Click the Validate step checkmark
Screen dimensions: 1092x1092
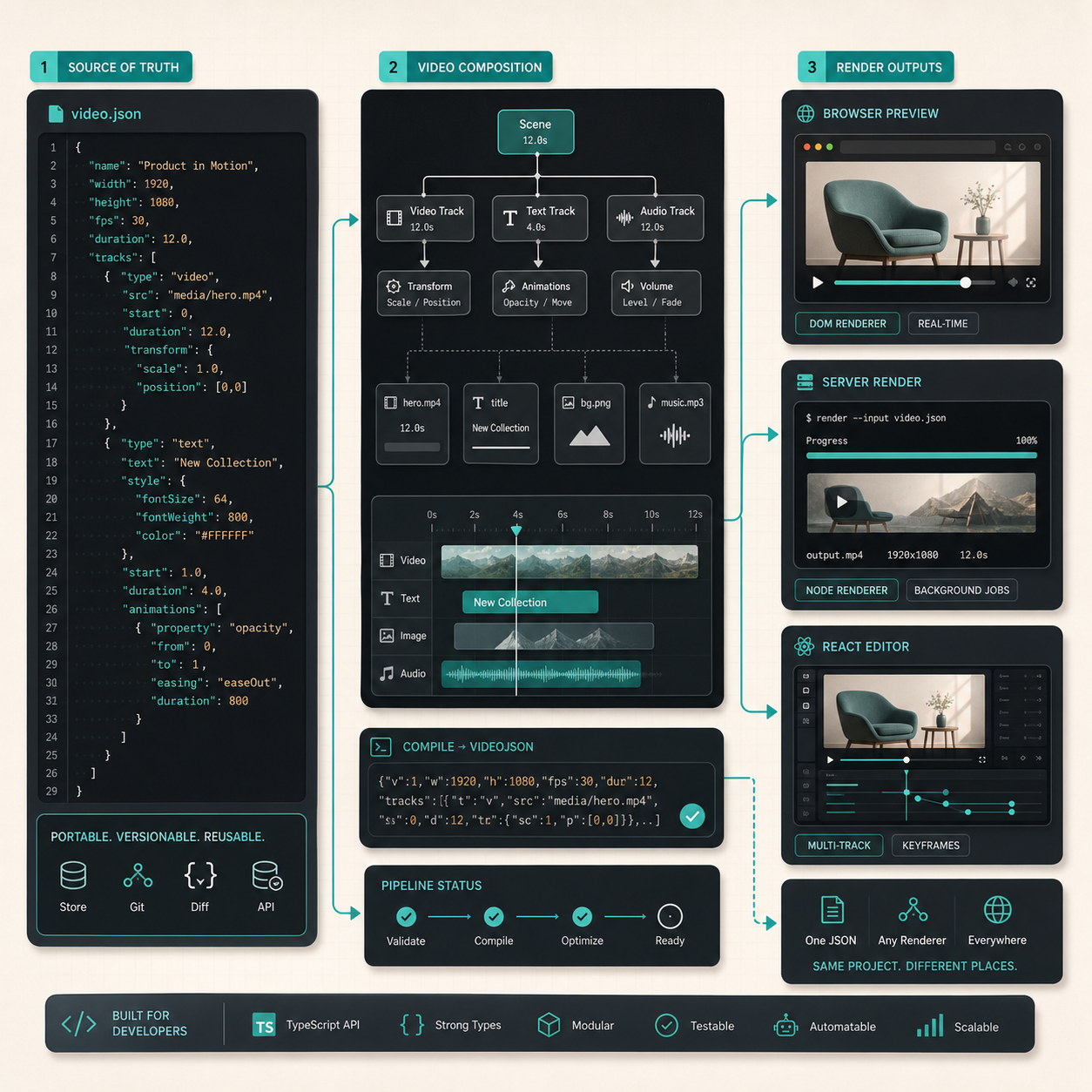coord(406,916)
